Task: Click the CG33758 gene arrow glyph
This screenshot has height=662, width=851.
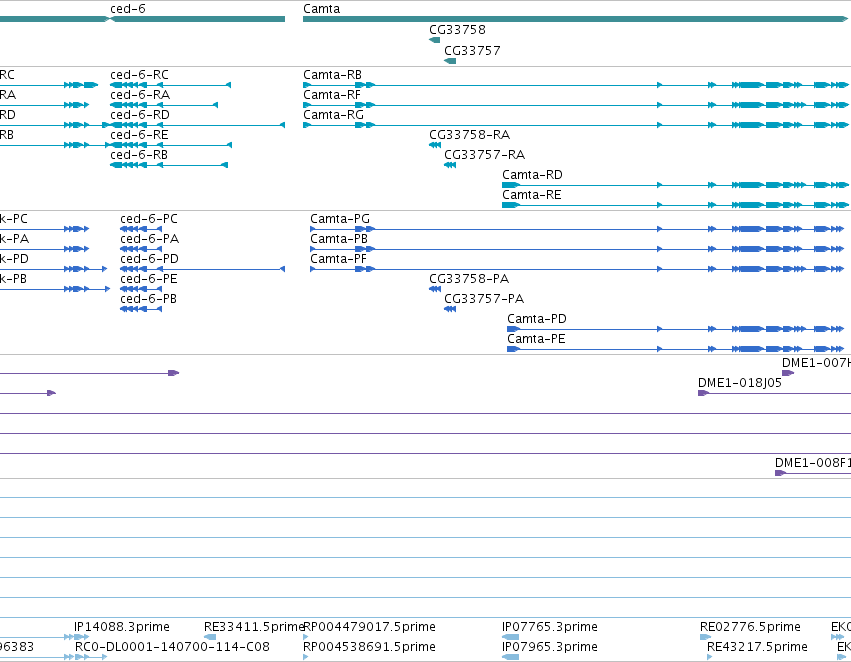Action: tap(434, 40)
